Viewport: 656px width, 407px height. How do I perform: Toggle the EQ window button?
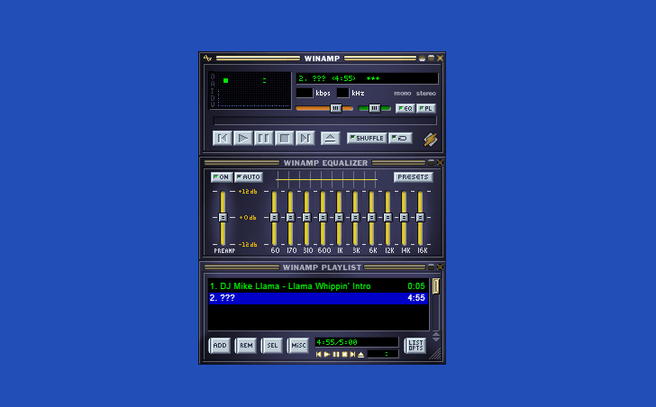[405, 108]
